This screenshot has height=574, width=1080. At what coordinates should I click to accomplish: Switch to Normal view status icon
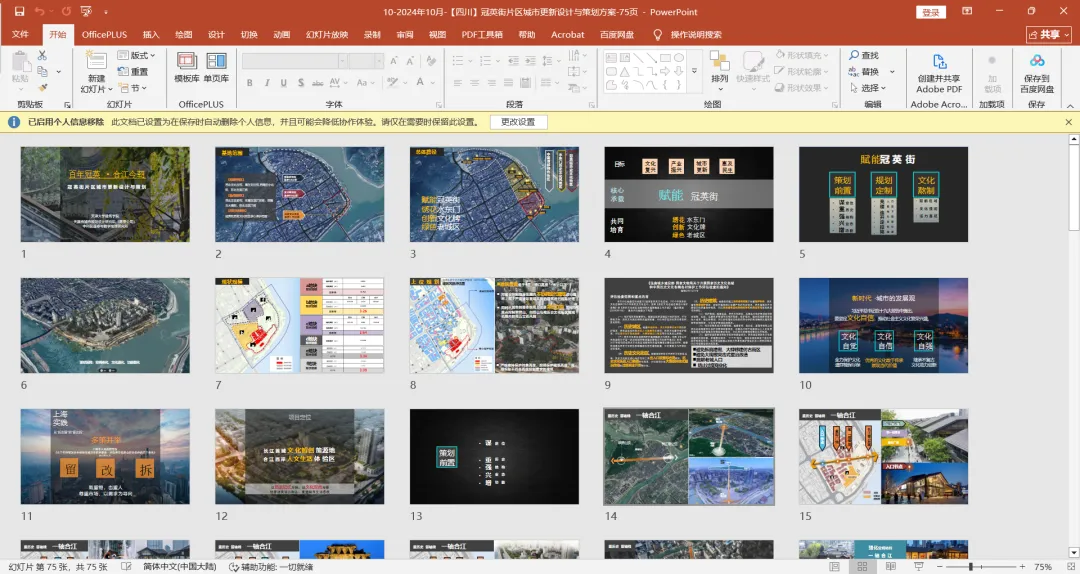(x=835, y=566)
